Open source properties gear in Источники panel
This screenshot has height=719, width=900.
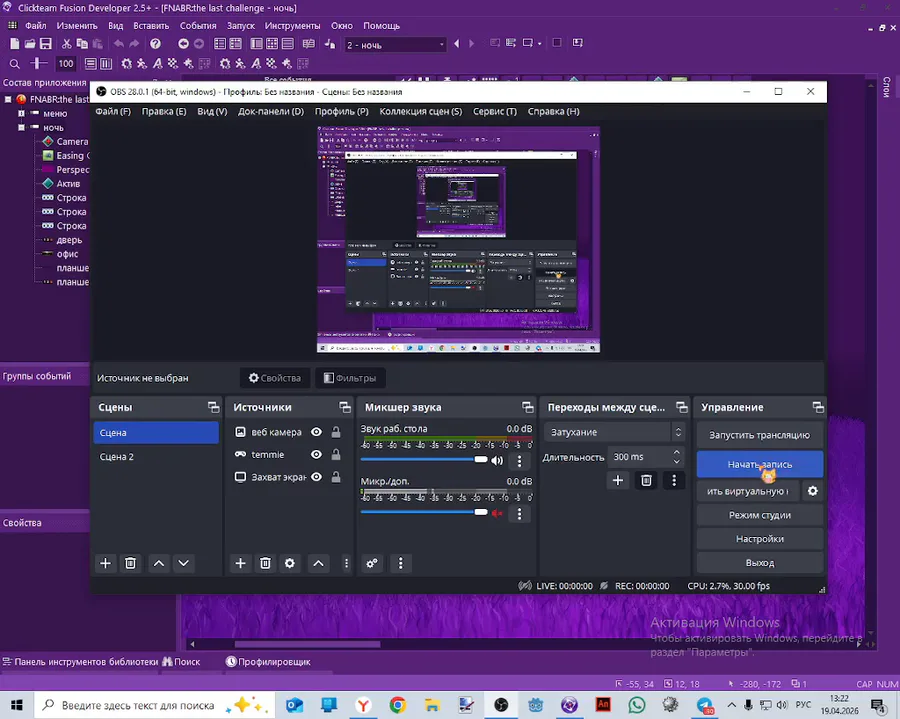click(290, 563)
